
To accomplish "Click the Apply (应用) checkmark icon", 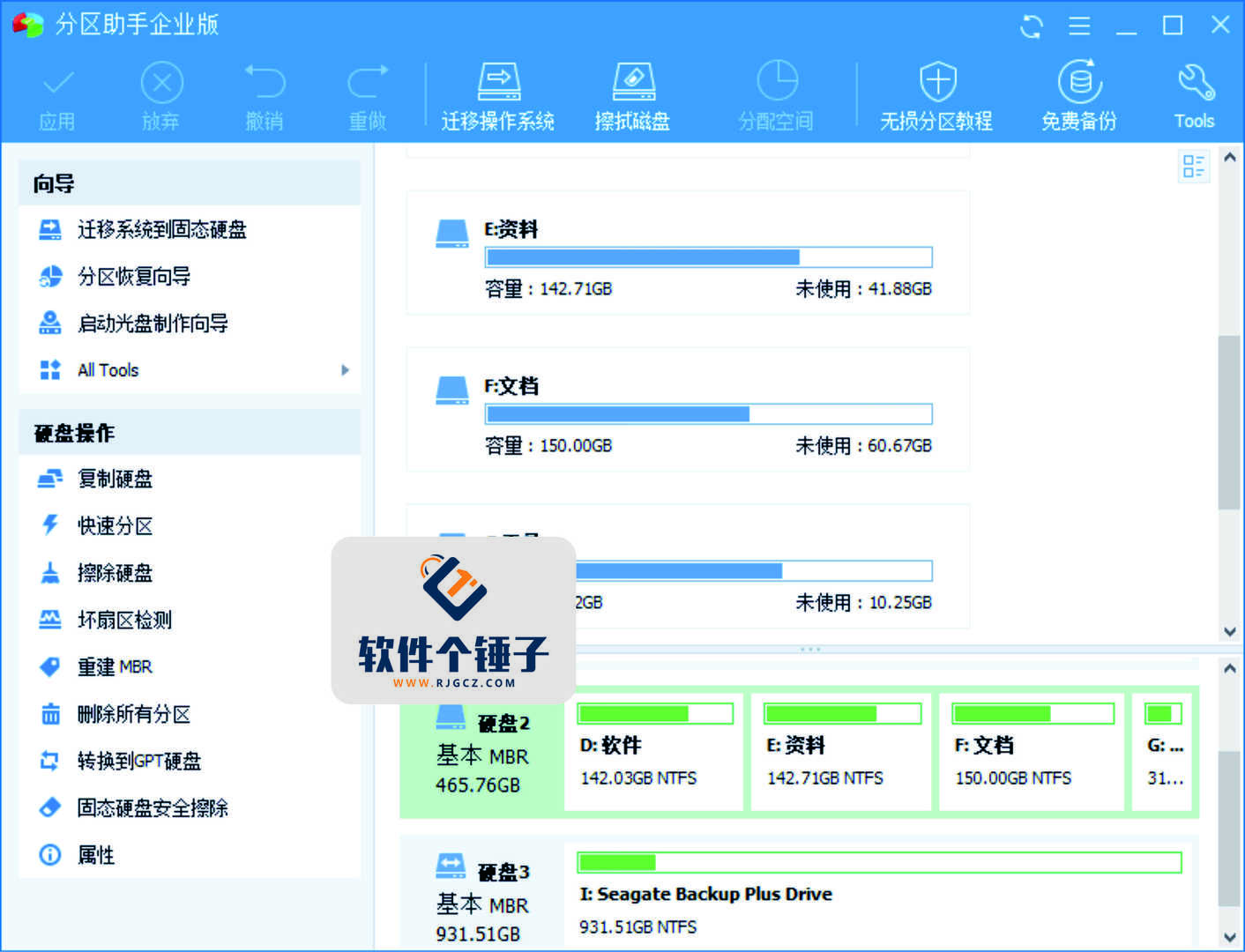I will click(57, 84).
